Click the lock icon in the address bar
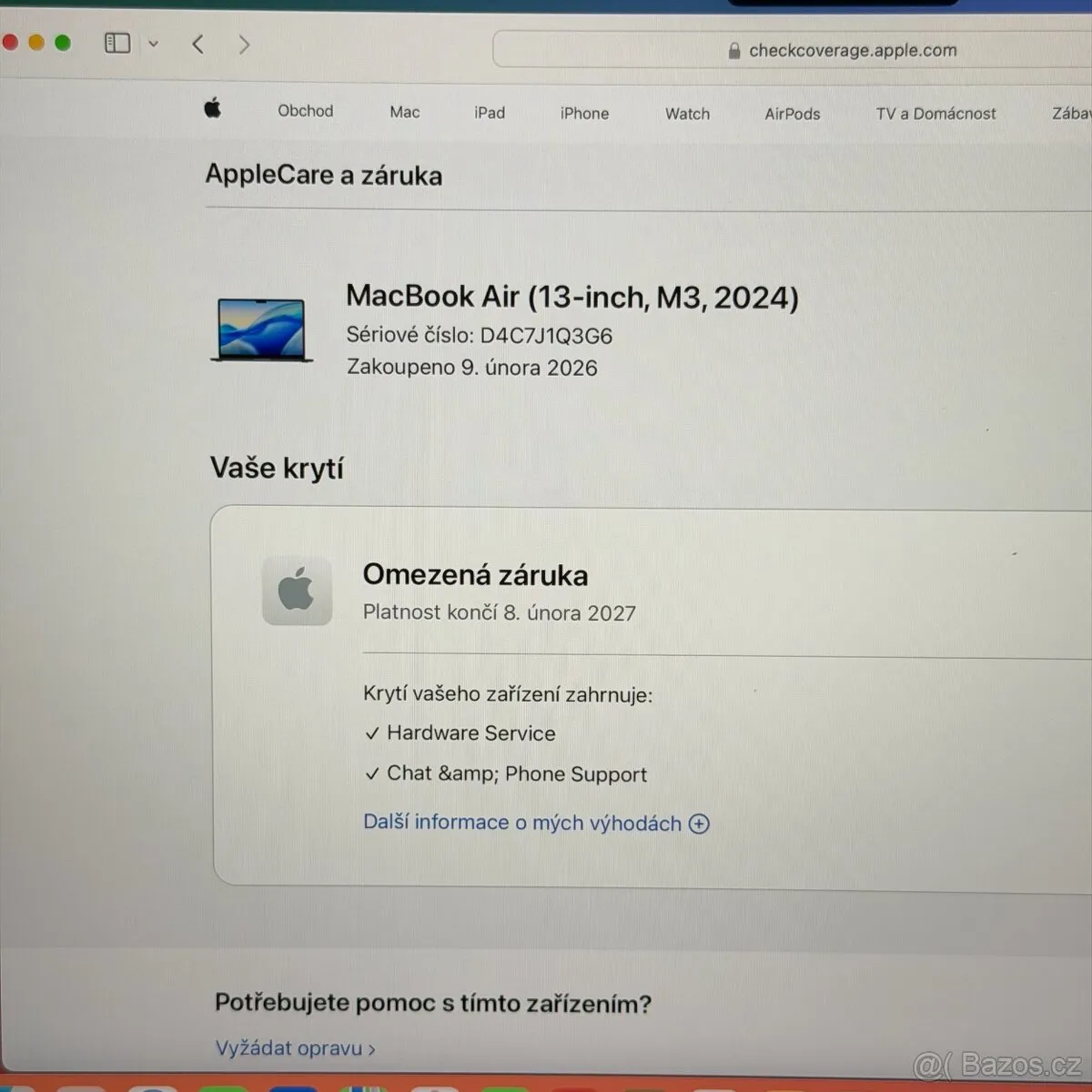The height and width of the screenshot is (1092, 1092). tap(733, 51)
